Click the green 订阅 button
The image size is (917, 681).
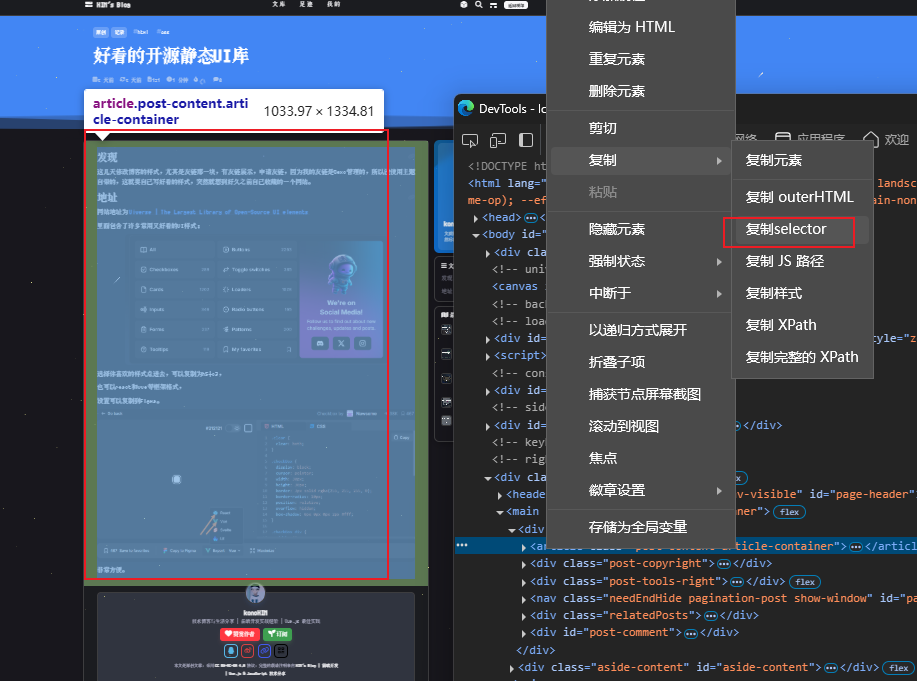tap(277, 634)
